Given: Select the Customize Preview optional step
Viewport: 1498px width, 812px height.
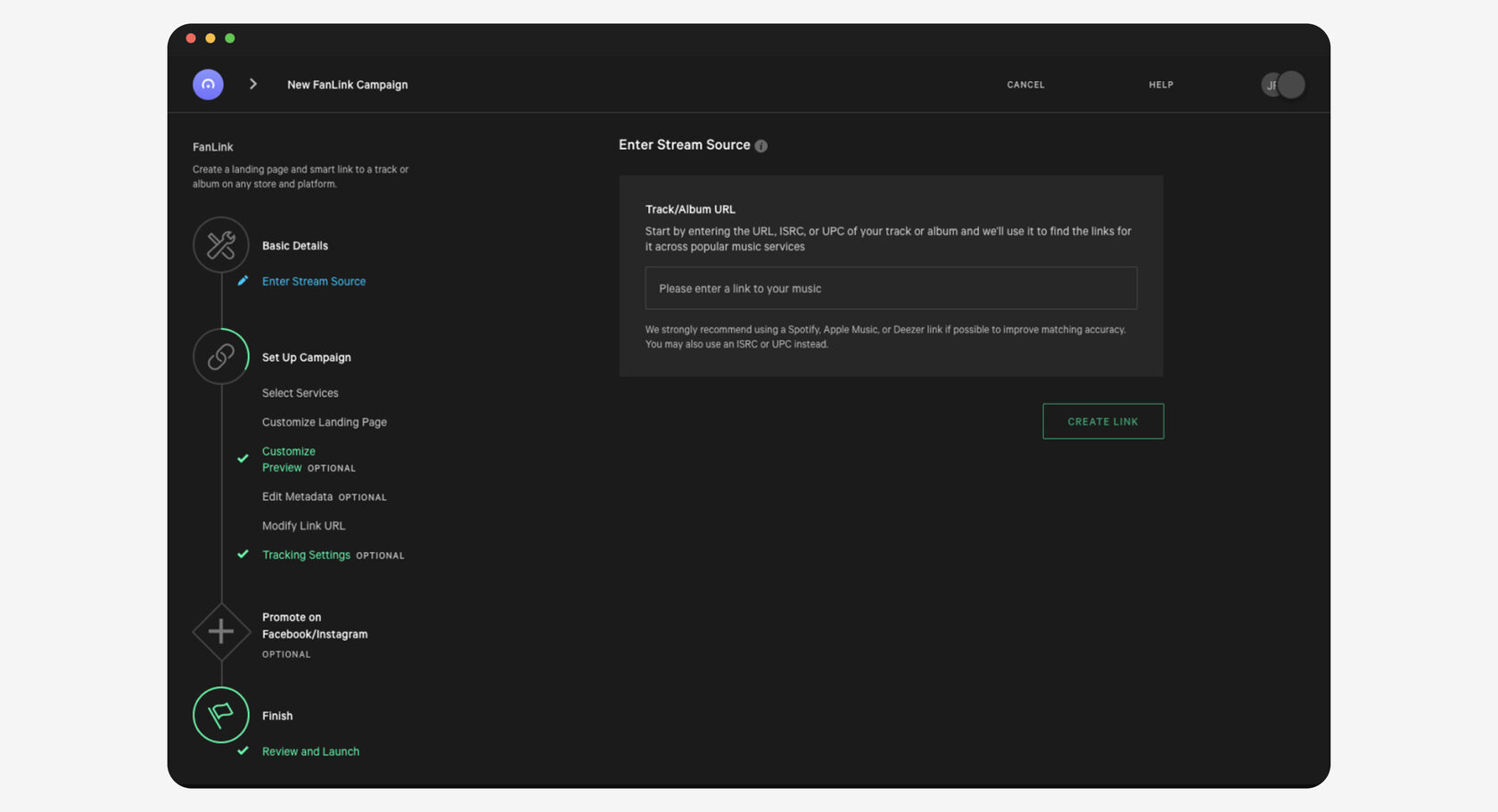Looking at the screenshot, I should pos(289,459).
